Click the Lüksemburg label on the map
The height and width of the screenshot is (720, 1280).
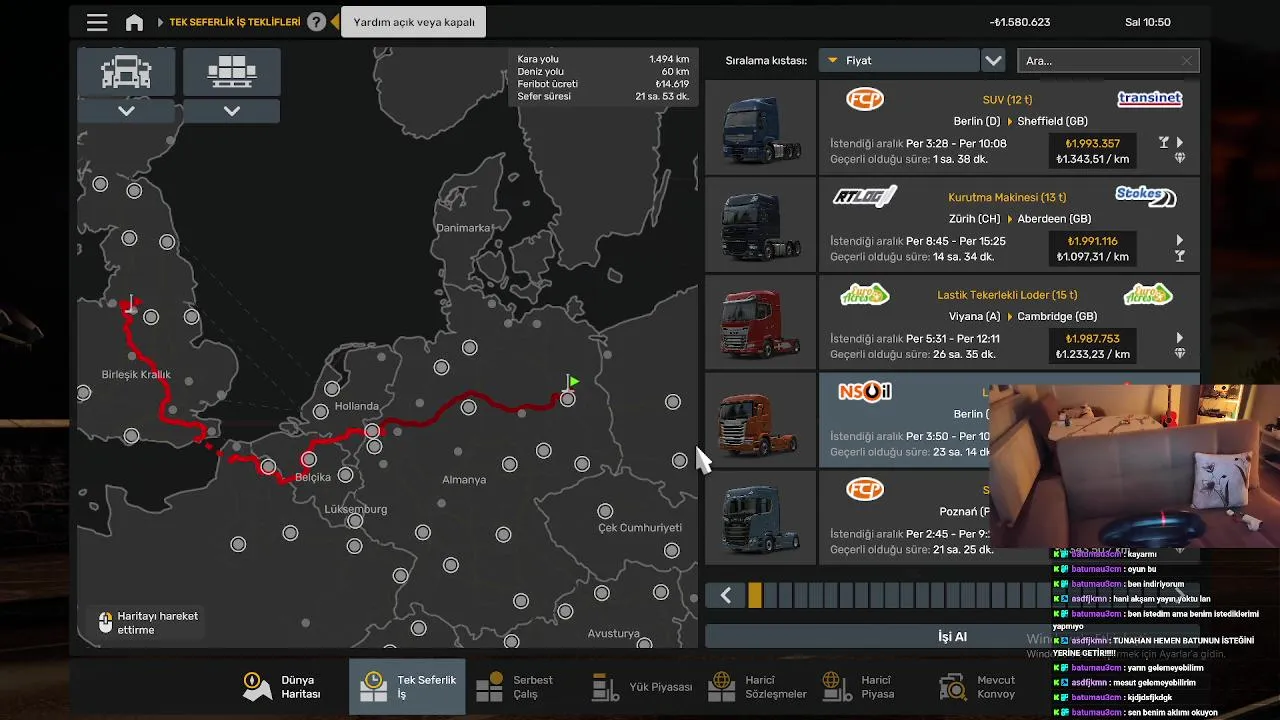tap(355, 509)
